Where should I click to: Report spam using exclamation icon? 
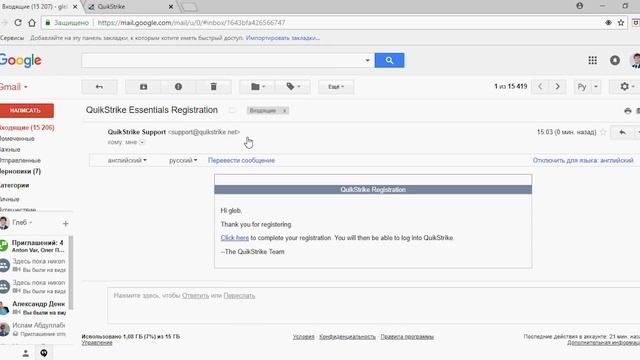click(x=178, y=87)
